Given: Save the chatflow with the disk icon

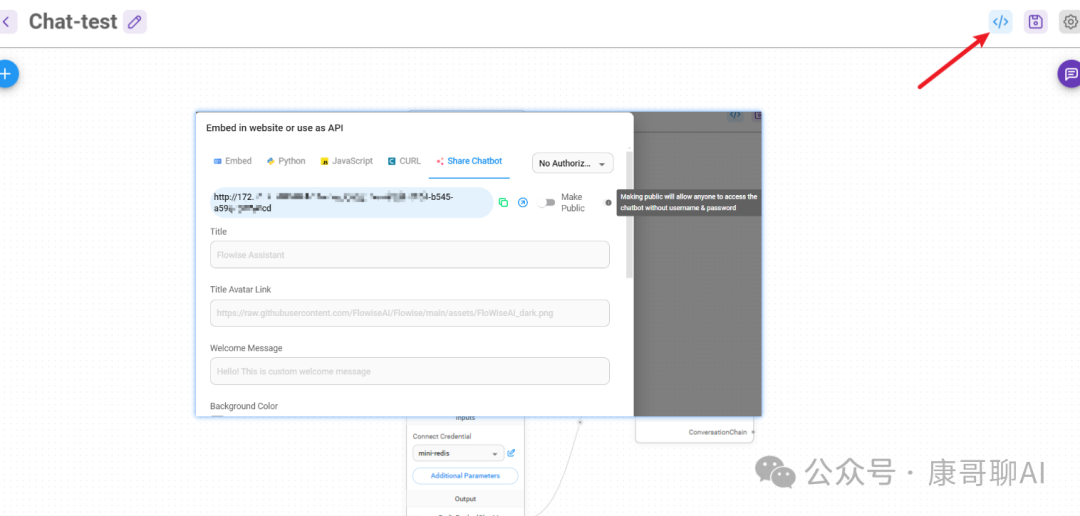Looking at the screenshot, I should point(1035,22).
